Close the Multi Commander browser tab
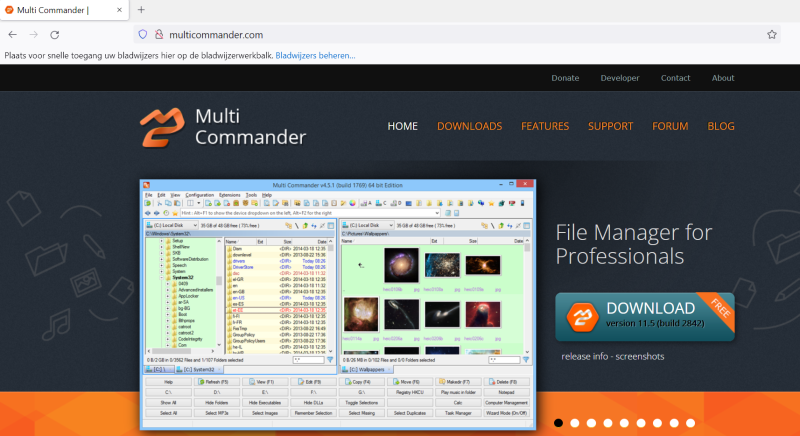This screenshot has width=800, height=436. point(117,10)
